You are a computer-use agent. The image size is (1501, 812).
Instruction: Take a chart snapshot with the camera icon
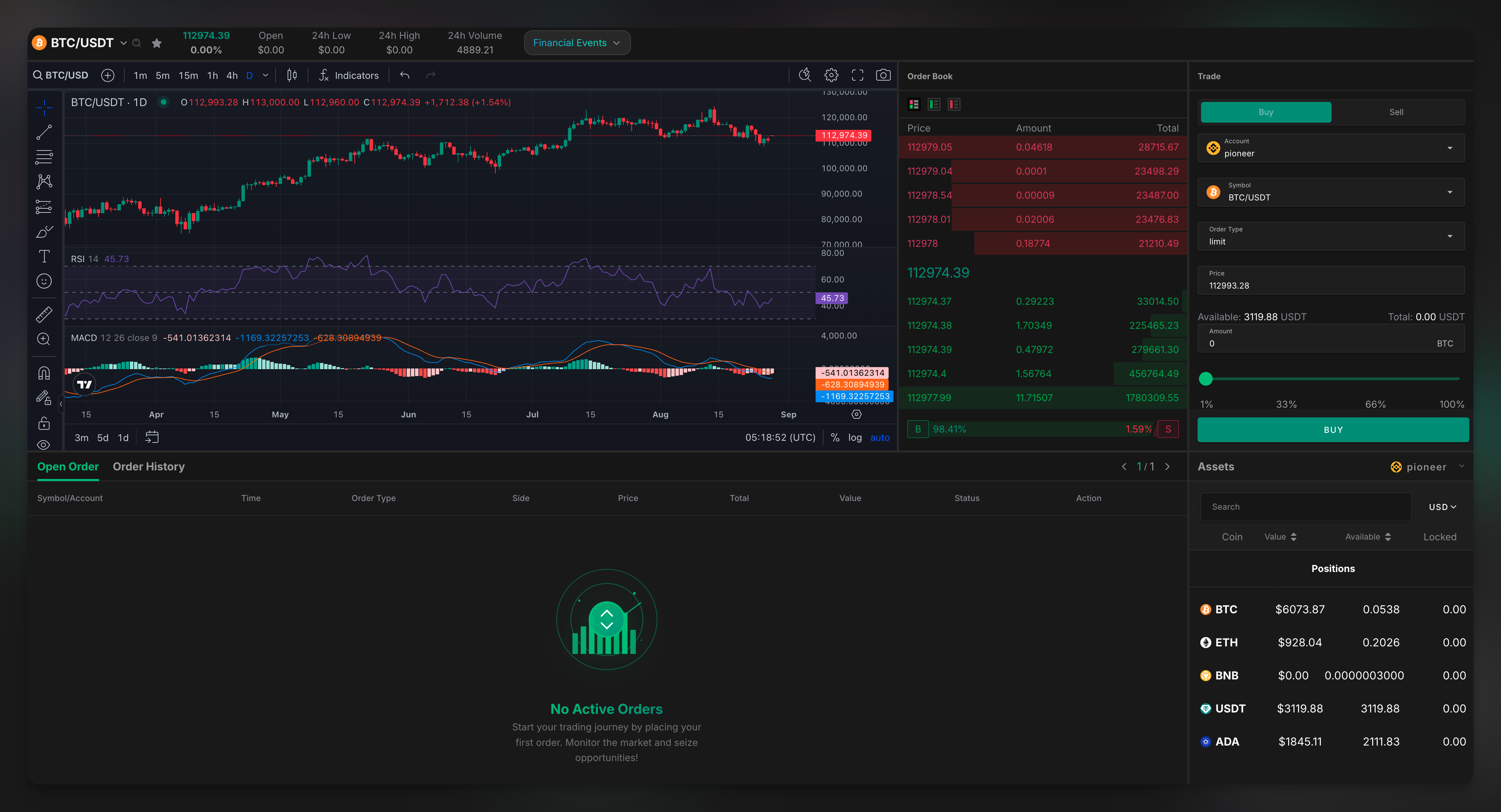pos(883,75)
